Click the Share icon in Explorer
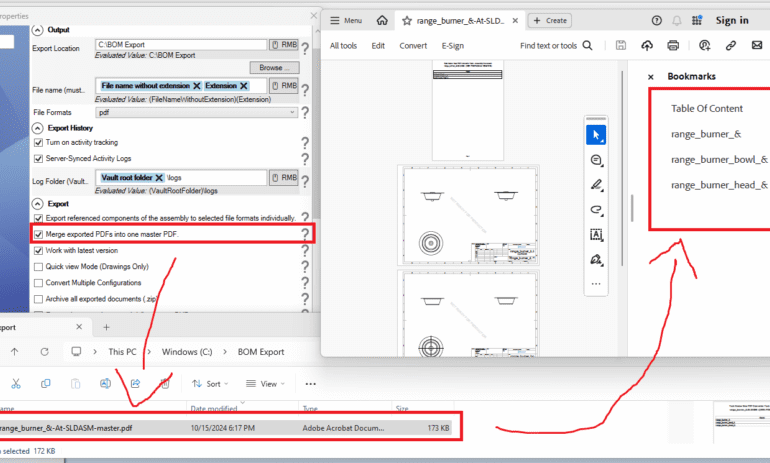The width and height of the screenshot is (770, 463). tap(135, 383)
